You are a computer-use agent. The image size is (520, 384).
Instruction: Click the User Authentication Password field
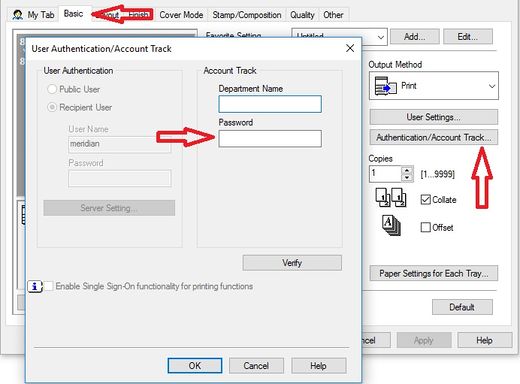pos(120,178)
